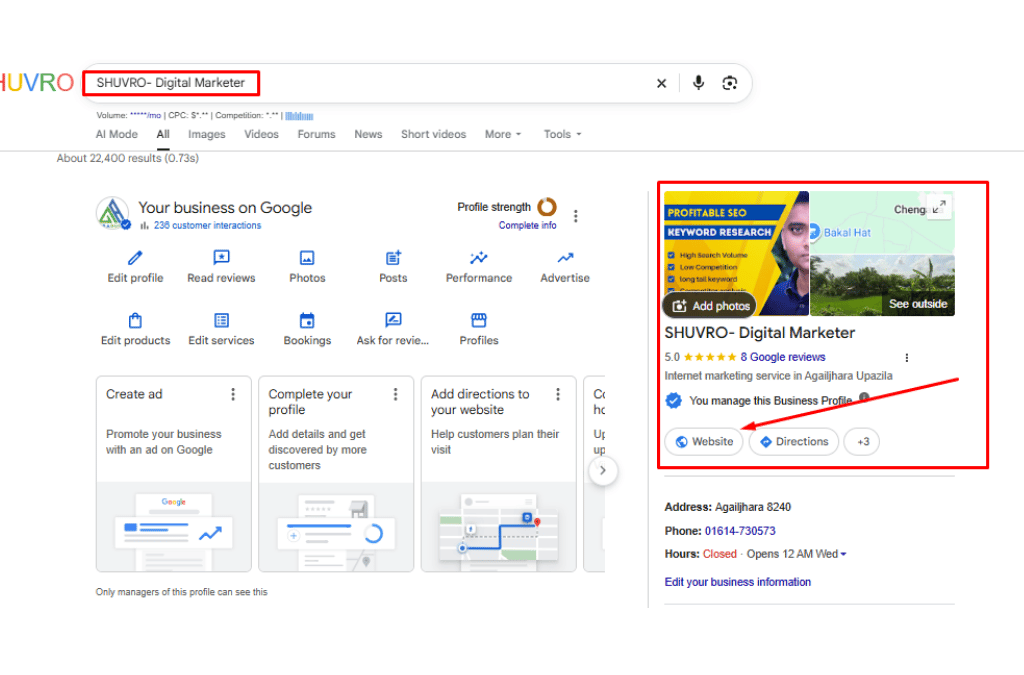This screenshot has height=675, width=1024.
Task: Click the +3 more actions button
Action: (x=861, y=442)
